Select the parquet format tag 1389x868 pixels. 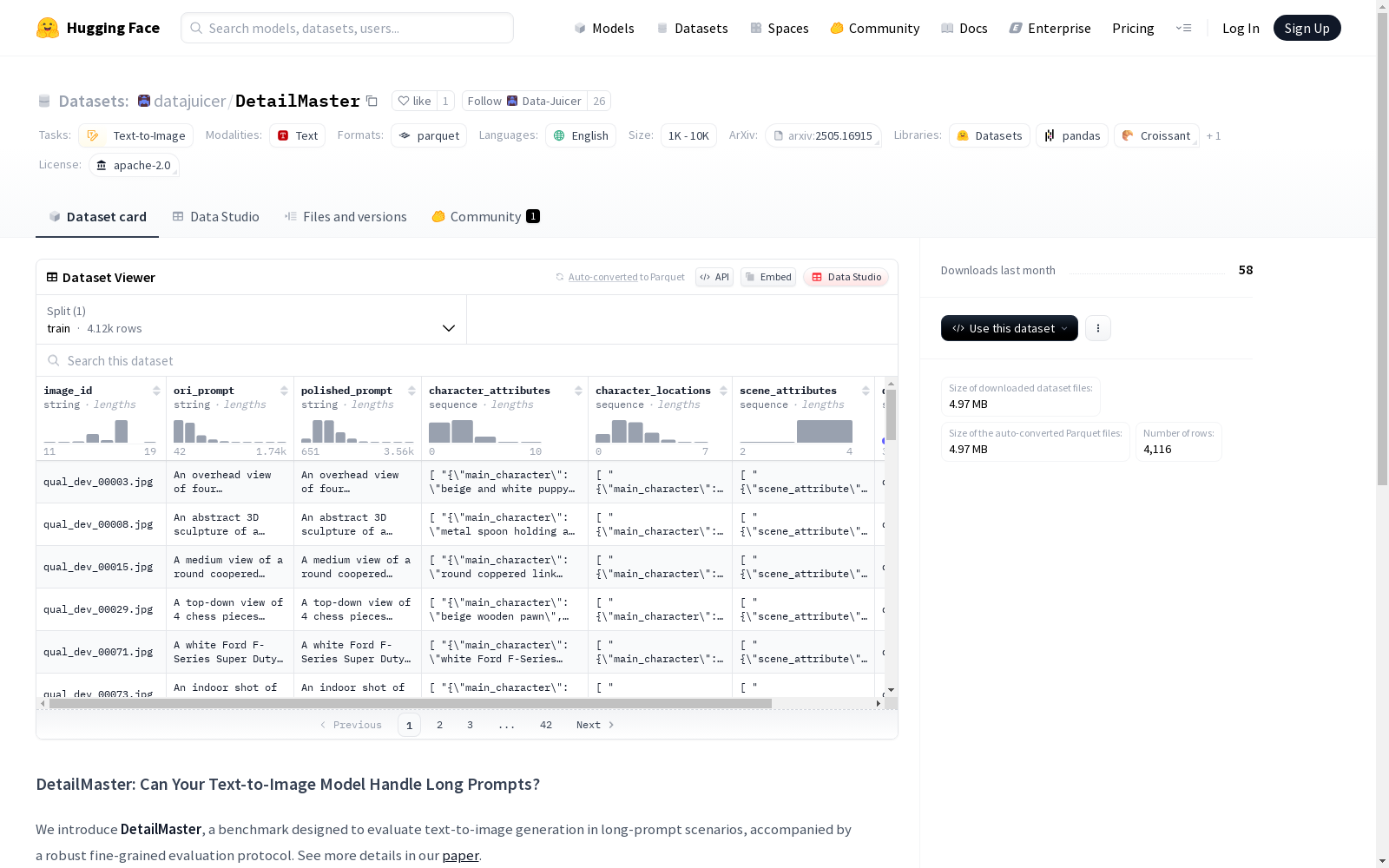429,135
